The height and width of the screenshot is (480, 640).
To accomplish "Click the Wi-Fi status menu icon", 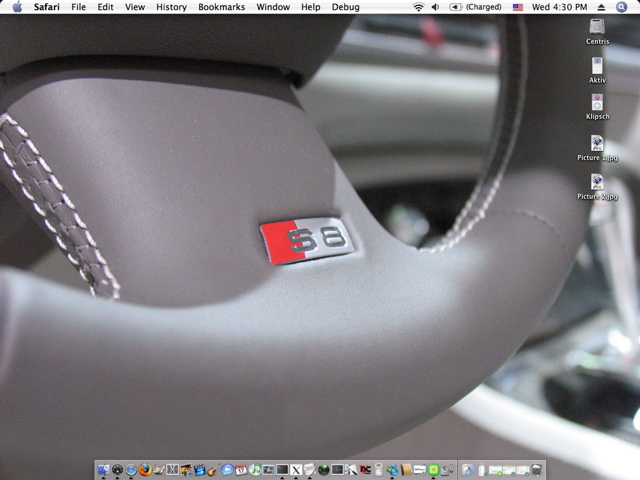I will click(x=418, y=7).
